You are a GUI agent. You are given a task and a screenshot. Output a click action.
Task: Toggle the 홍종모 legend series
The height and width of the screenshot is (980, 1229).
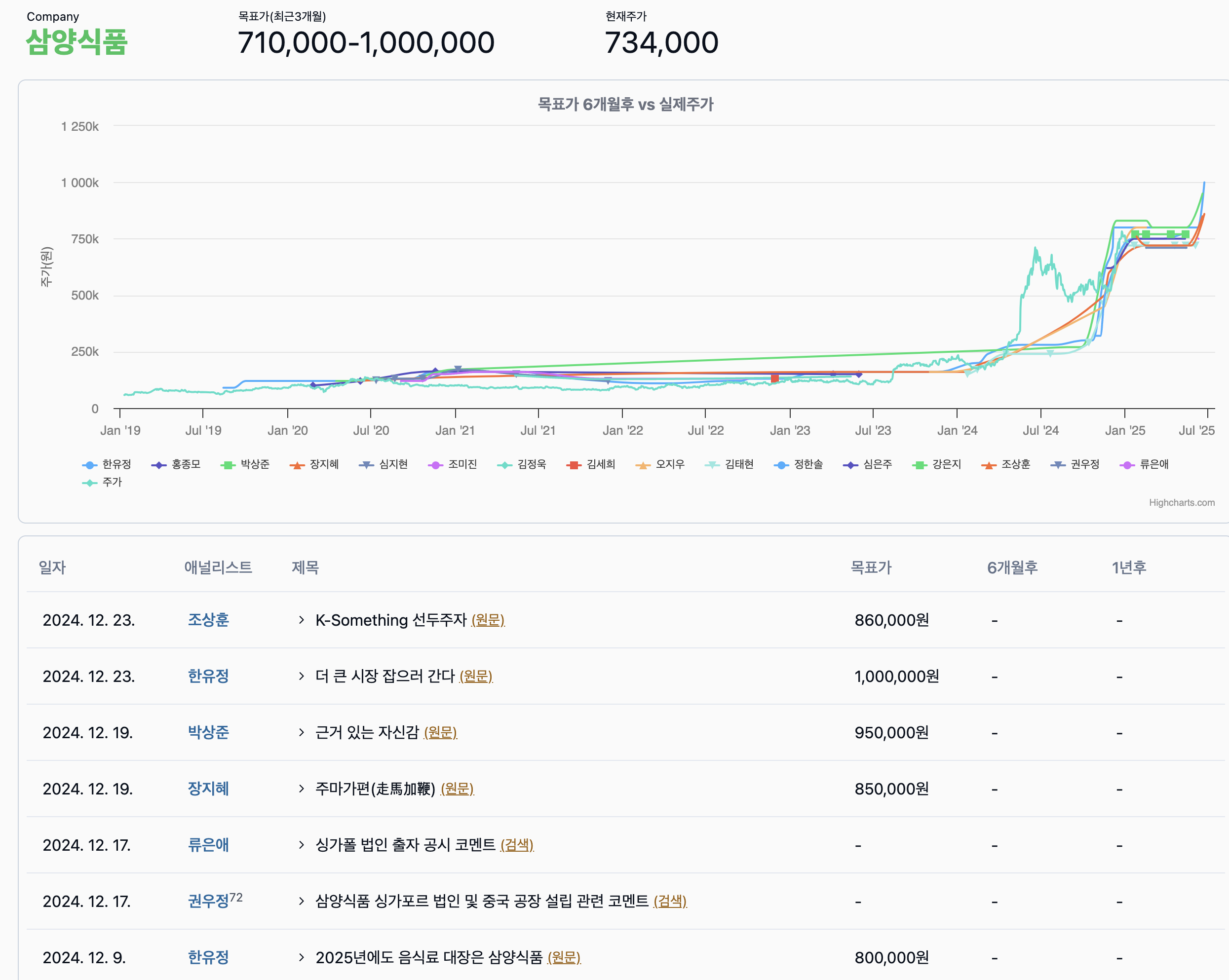tap(176, 464)
